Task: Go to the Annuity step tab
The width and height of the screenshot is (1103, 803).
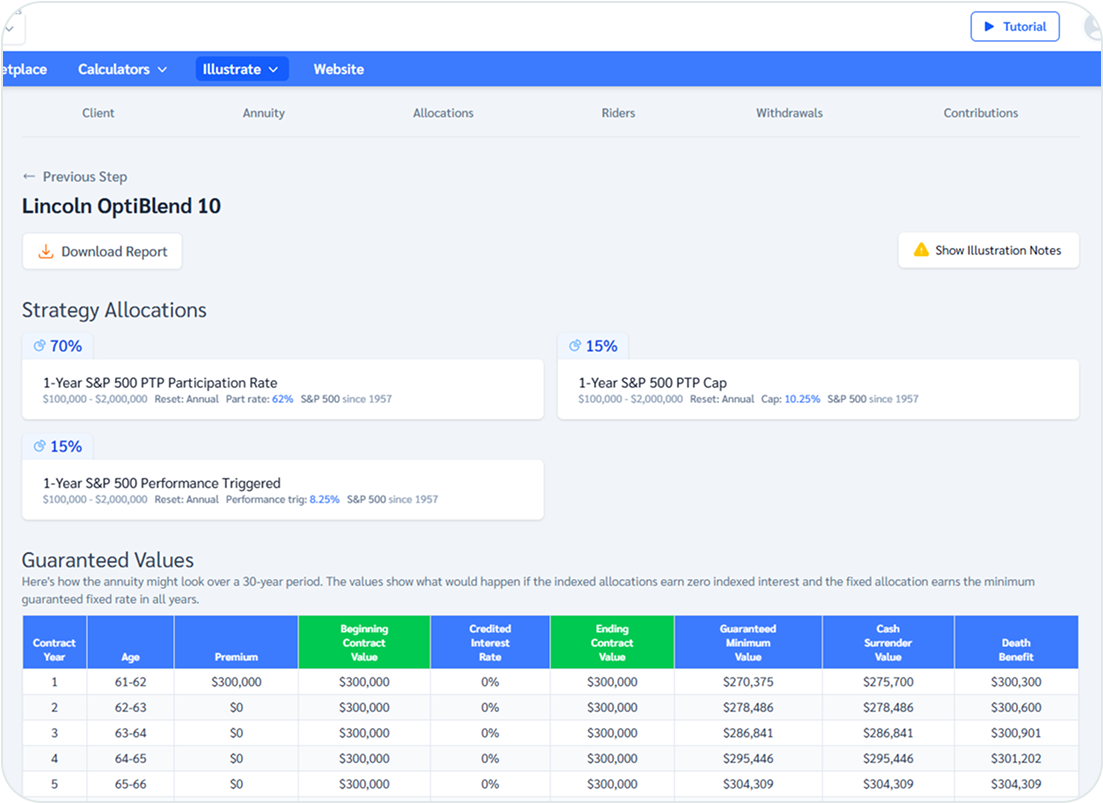Action: [264, 113]
